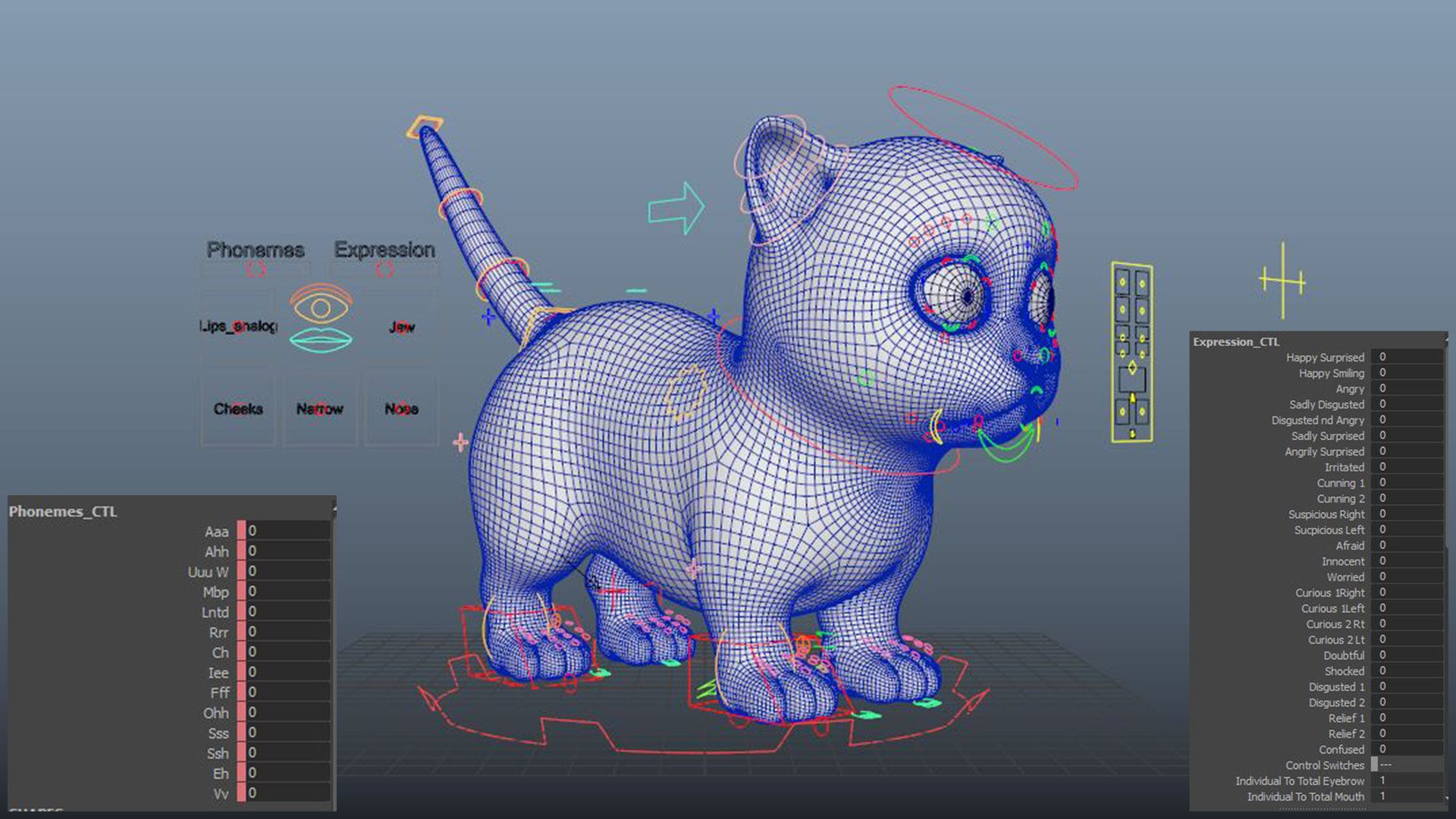The width and height of the screenshot is (1456, 819).
Task: Select the Happy Smiling attribute label
Action: point(1331,373)
